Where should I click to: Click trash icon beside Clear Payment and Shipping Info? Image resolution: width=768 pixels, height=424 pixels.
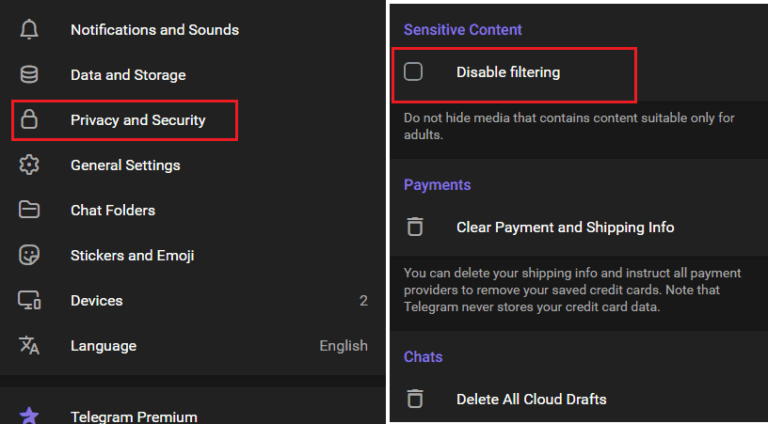(415, 227)
